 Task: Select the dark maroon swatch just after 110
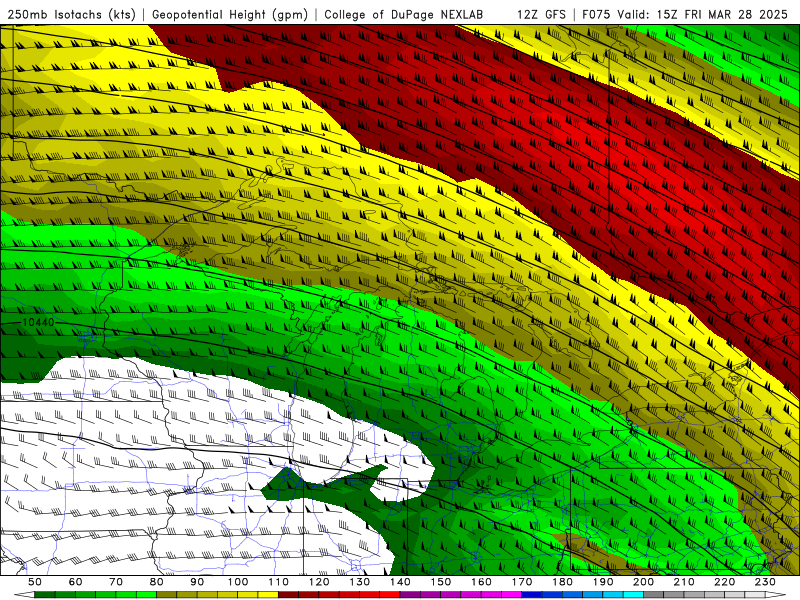click(x=288, y=595)
